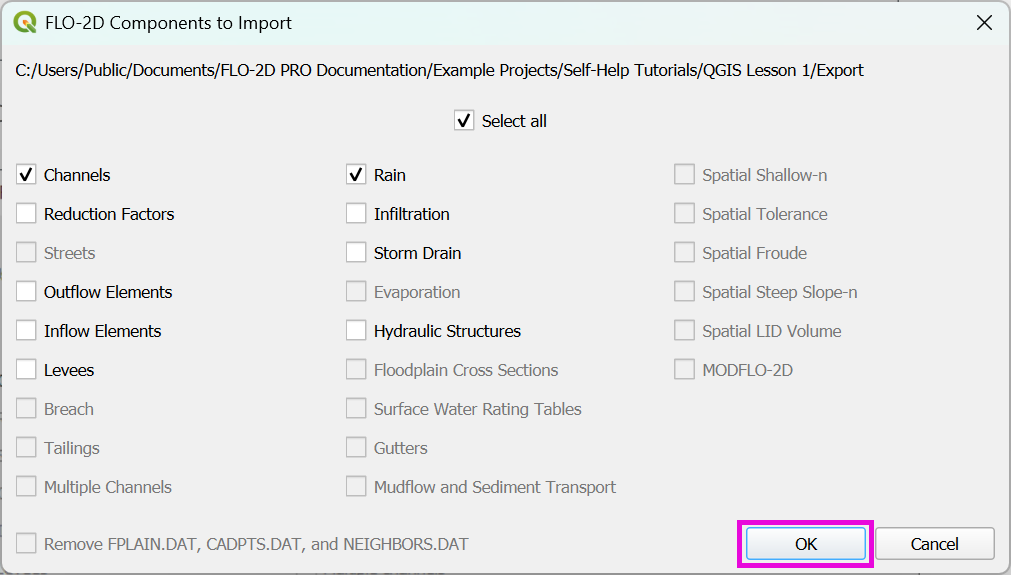Enable the Reduction Factors checkbox
Viewport: 1011px width, 575px height.
coord(26,214)
